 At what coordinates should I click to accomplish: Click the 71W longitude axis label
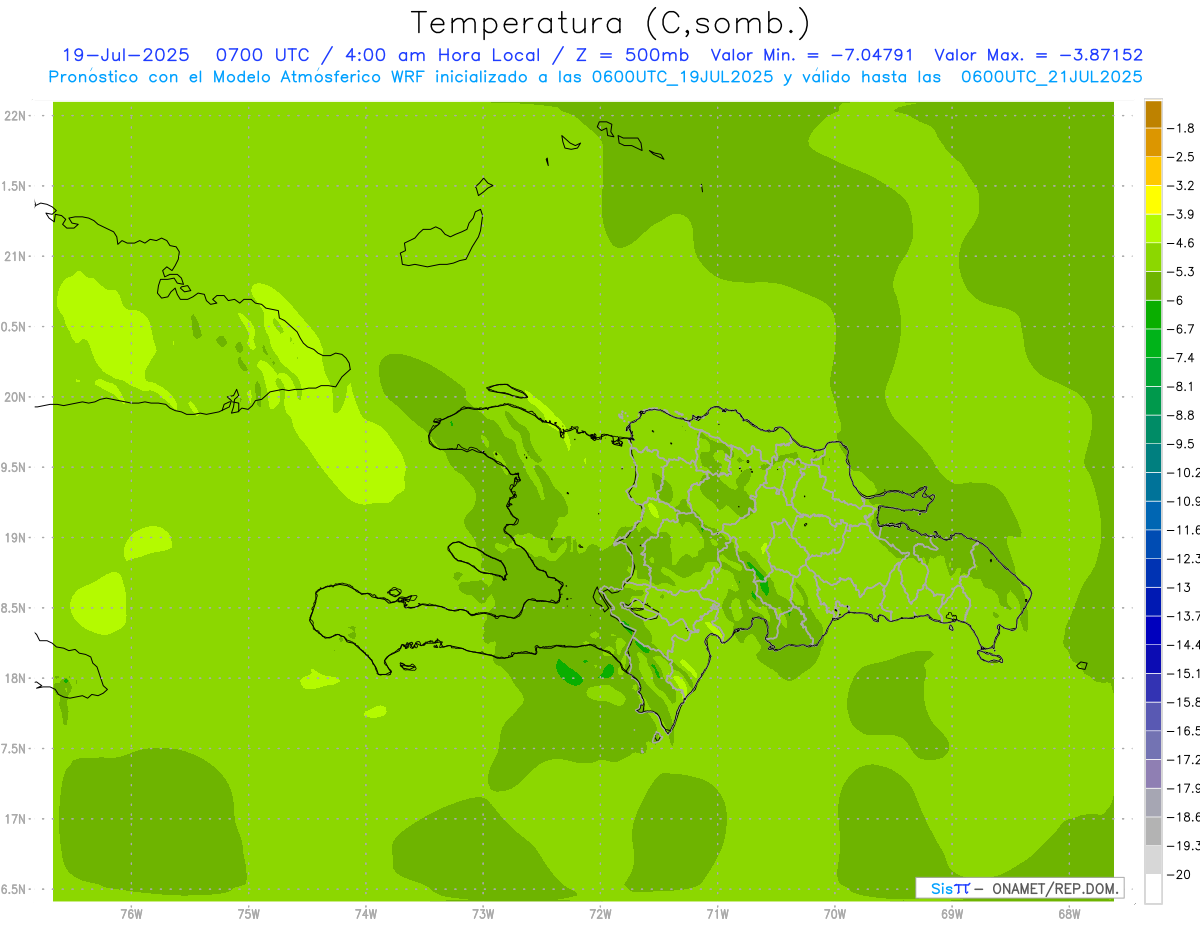pyautogui.click(x=717, y=914)
